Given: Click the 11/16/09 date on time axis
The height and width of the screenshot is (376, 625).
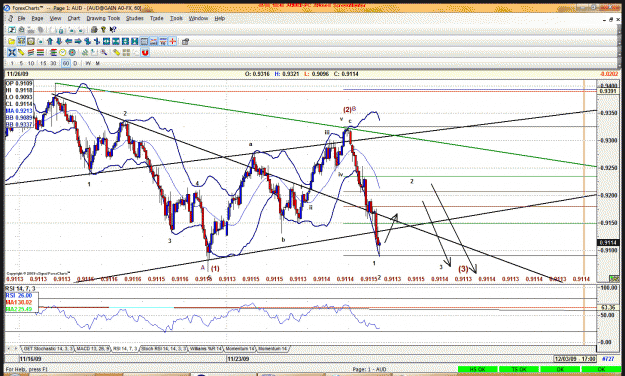Looking at the screenshot, I should pos(30,359).
